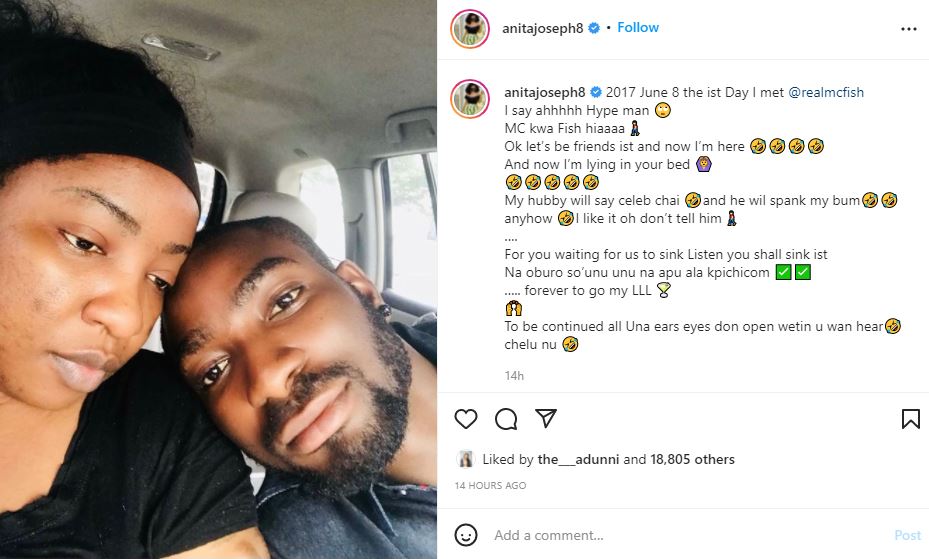Click anitajoseph8 username in header
Image resolution: width=929 pixels, height=559 pixels.
tap(543, 28)
